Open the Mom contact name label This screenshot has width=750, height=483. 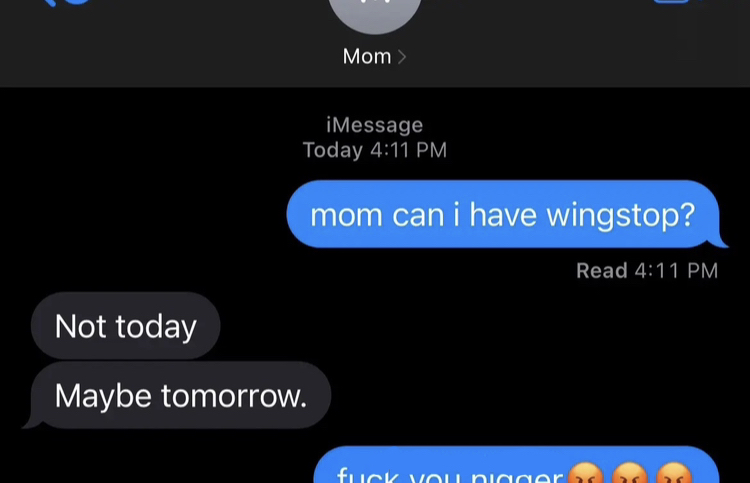pyautogui.click(x=367, y=56)
